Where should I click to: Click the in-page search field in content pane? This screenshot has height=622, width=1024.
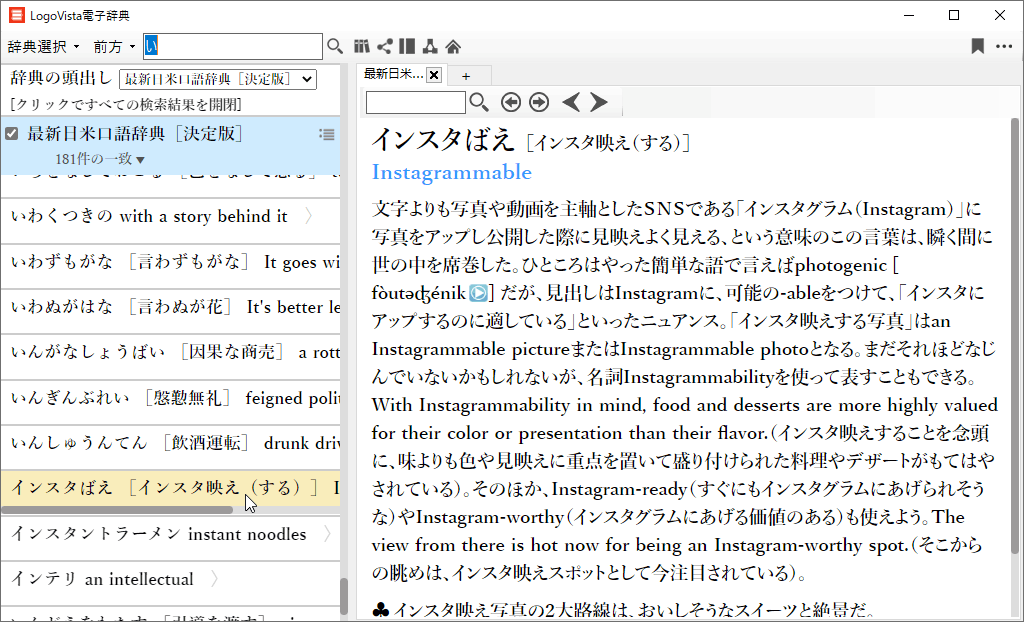(415, 102)
